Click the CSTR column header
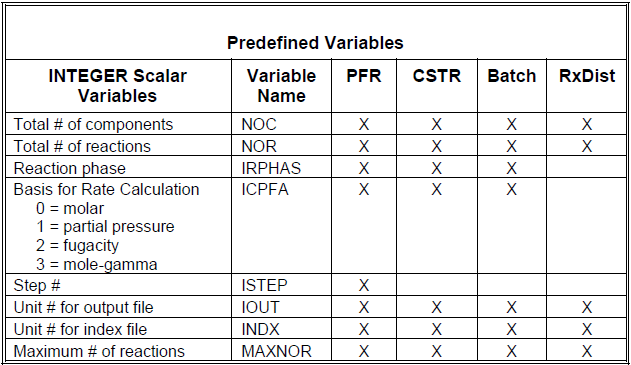Screen dimensions: 631x365 pos(437,76)
